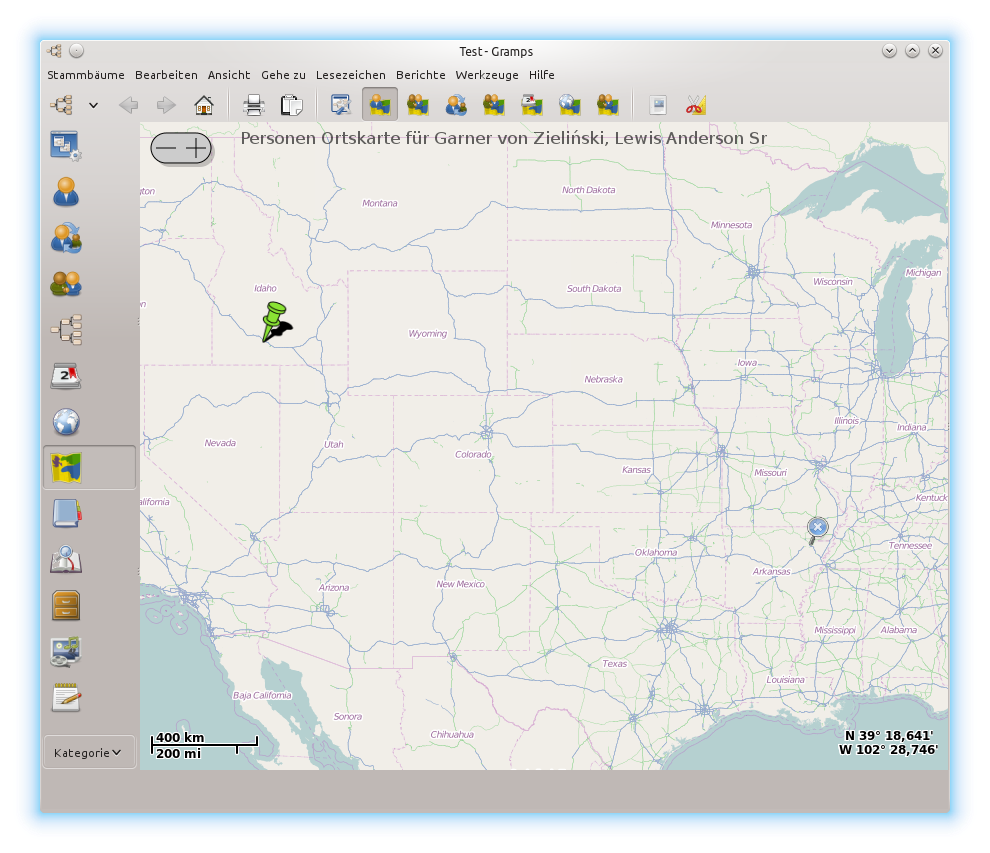Screen dimensions: 990x853
Task: Click the New Mexico label on the map
Action: (x=461, y=584)
